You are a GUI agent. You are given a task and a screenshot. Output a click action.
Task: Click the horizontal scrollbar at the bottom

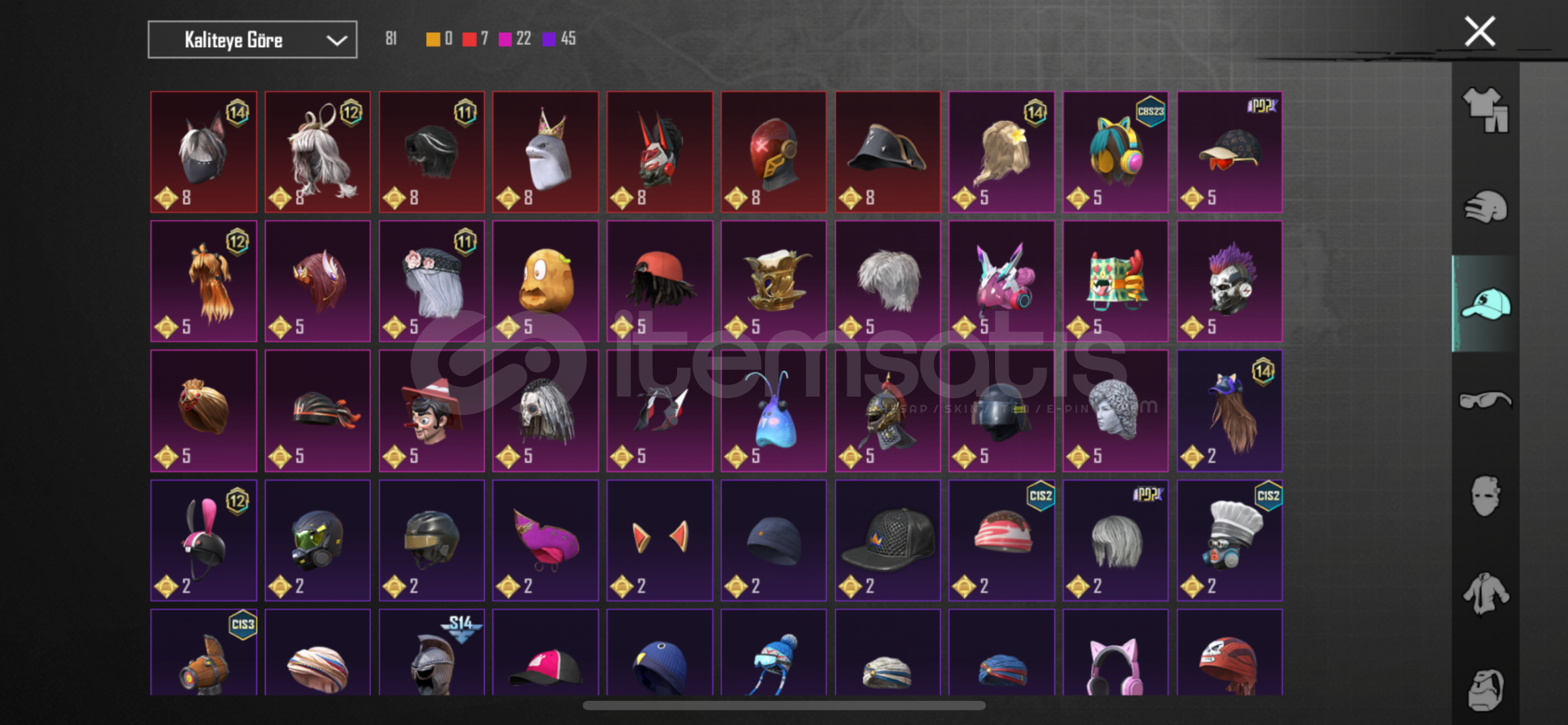(784, 706)
